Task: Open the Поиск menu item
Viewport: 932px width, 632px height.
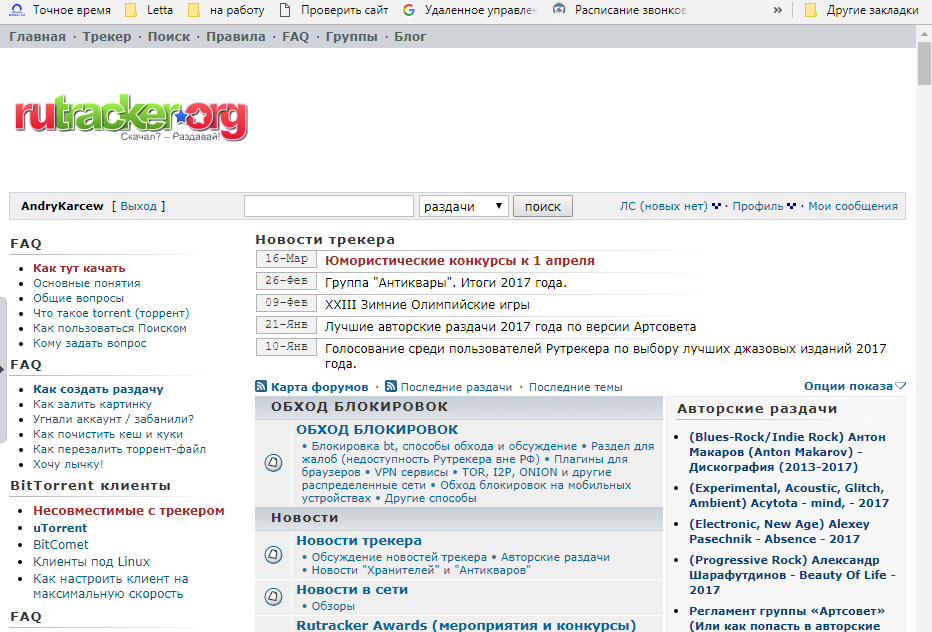Action: 169,36
